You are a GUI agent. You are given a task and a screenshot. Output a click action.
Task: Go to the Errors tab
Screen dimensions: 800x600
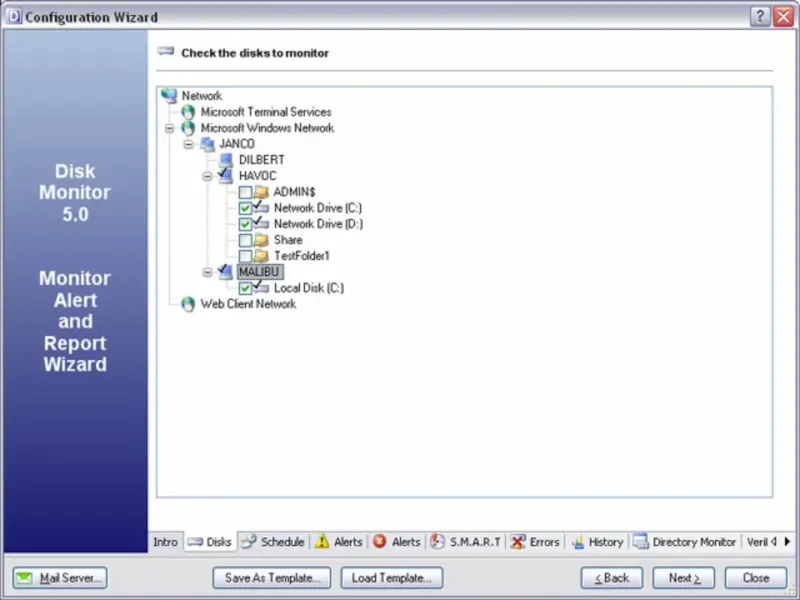[535, 542]
